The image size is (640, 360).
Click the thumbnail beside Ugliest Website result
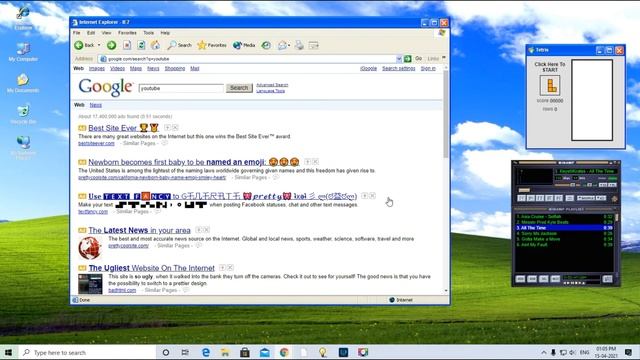[90, 284]
